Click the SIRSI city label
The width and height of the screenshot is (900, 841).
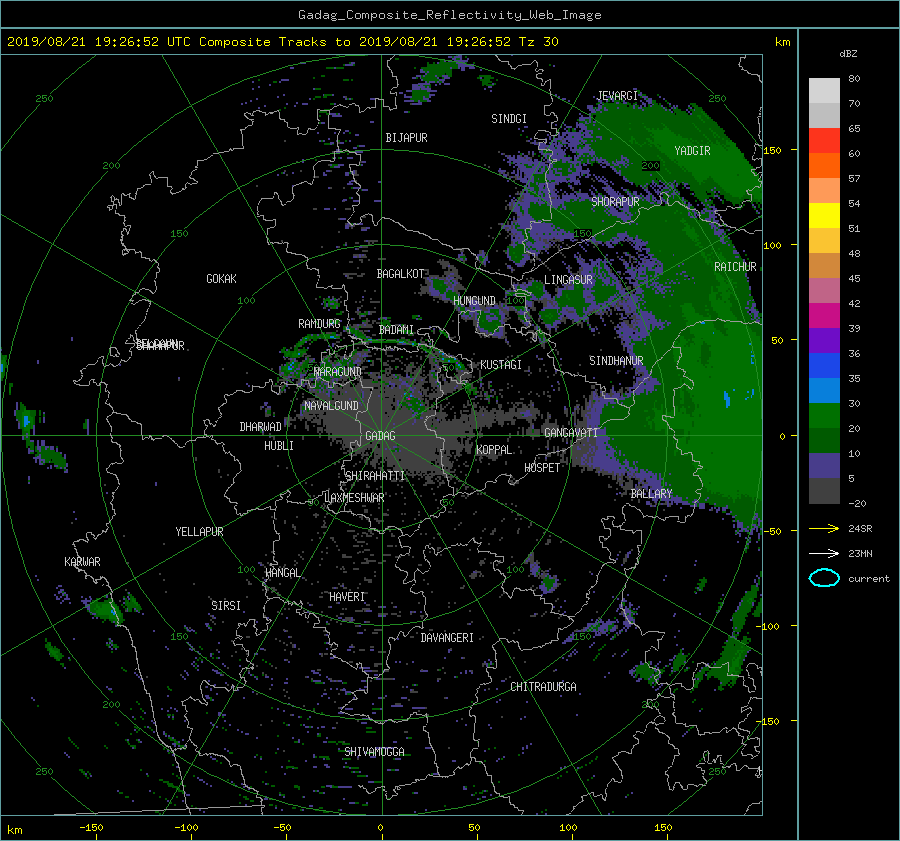click(x=226, y=606)
